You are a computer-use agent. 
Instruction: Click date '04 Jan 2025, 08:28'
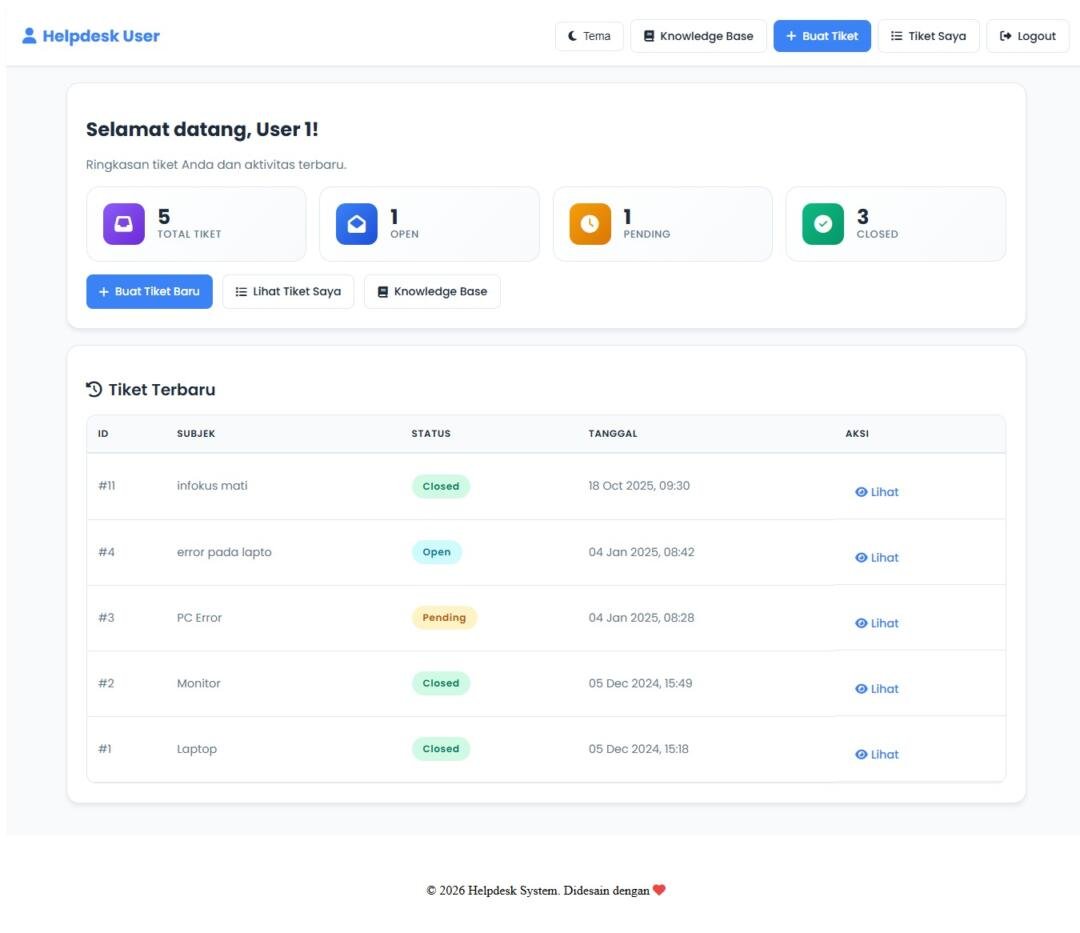coord(641,618)
